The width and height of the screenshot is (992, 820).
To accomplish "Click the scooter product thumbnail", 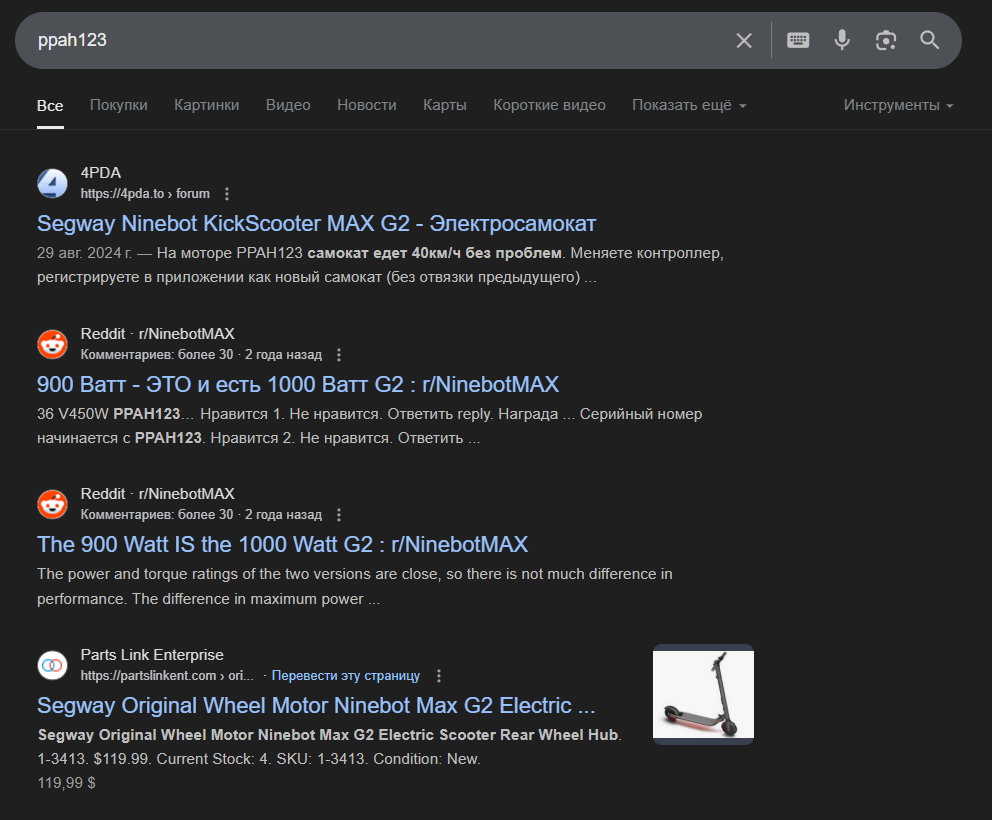I will (703, 695).
